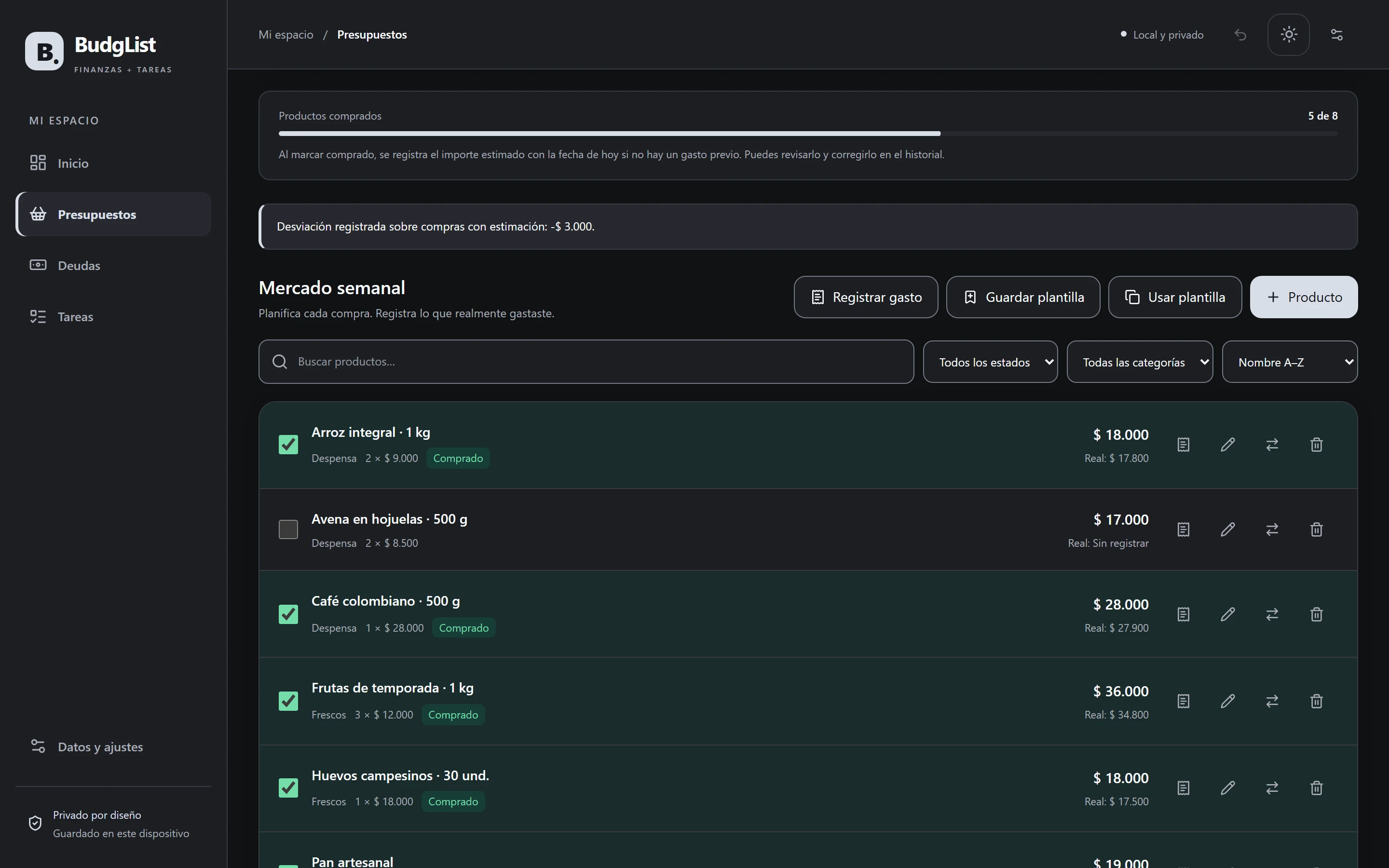
Task: Edit Avena en hojuelas with pencil icon
Action: [x=1228, y=529]
